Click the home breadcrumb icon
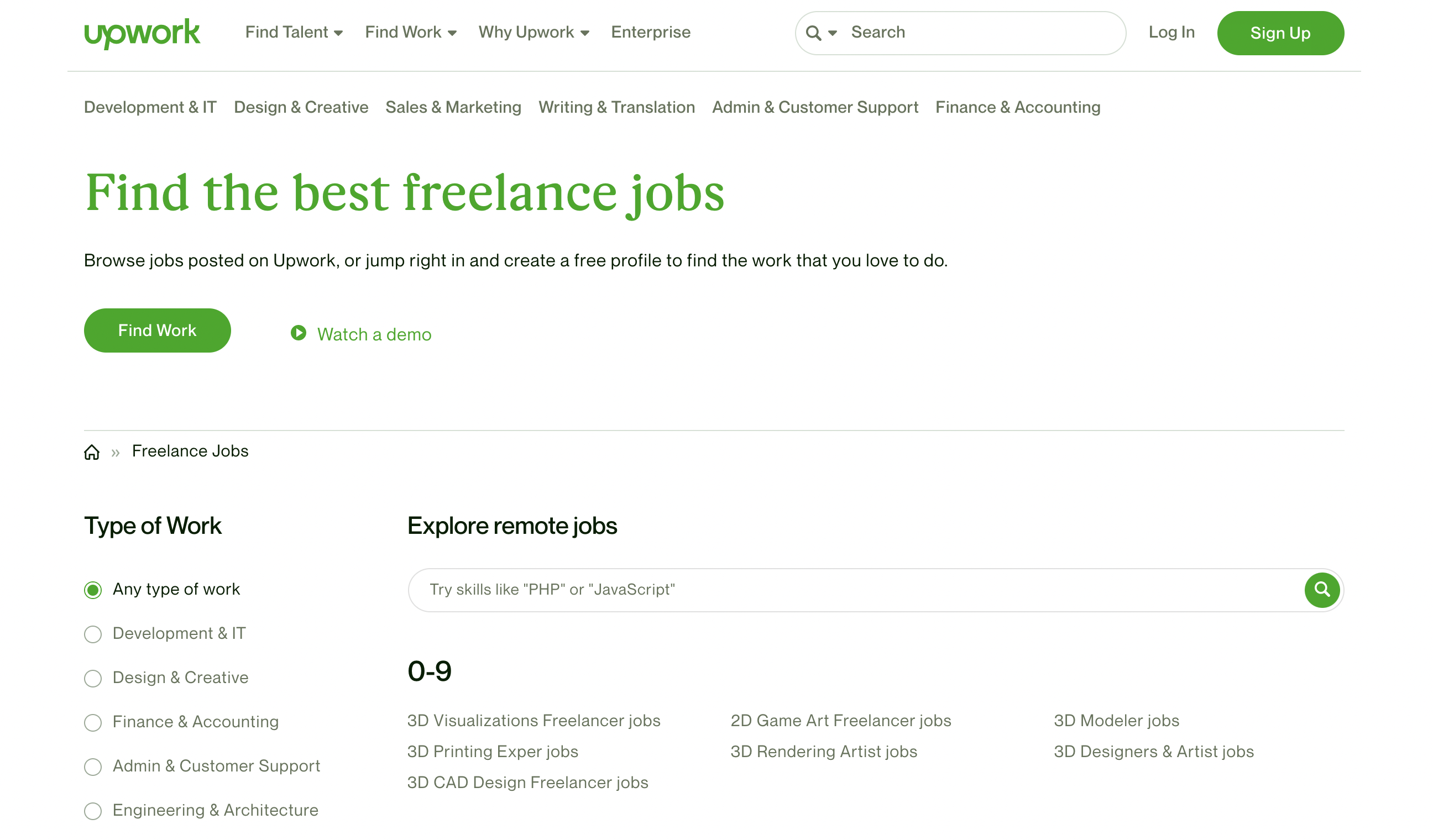This screenshot has width=1433, height=840. click(x=92, y=453)
